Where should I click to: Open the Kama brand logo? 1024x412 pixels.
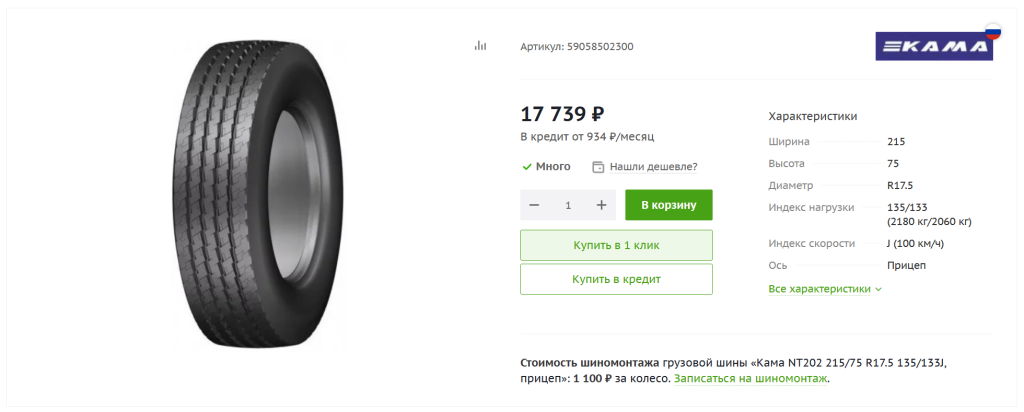click(x=930, y=46)
